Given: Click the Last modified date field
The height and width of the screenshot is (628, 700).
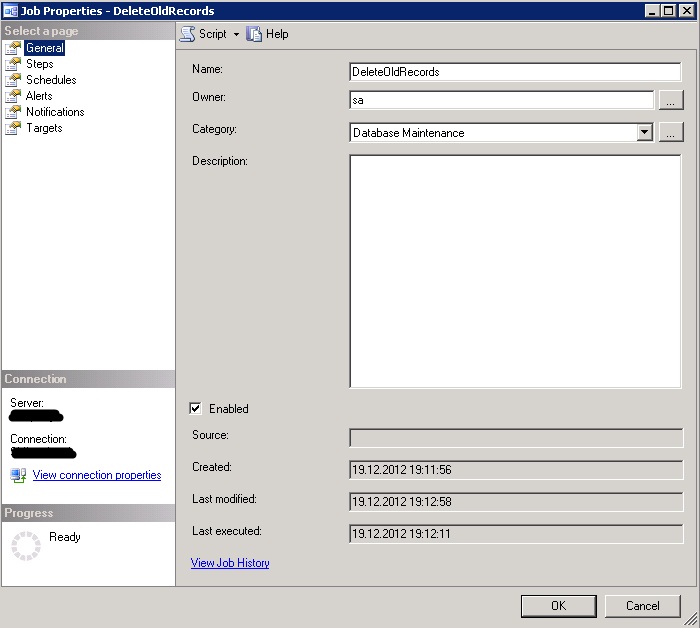Looking at the screenshot, I should pos(516,502).
